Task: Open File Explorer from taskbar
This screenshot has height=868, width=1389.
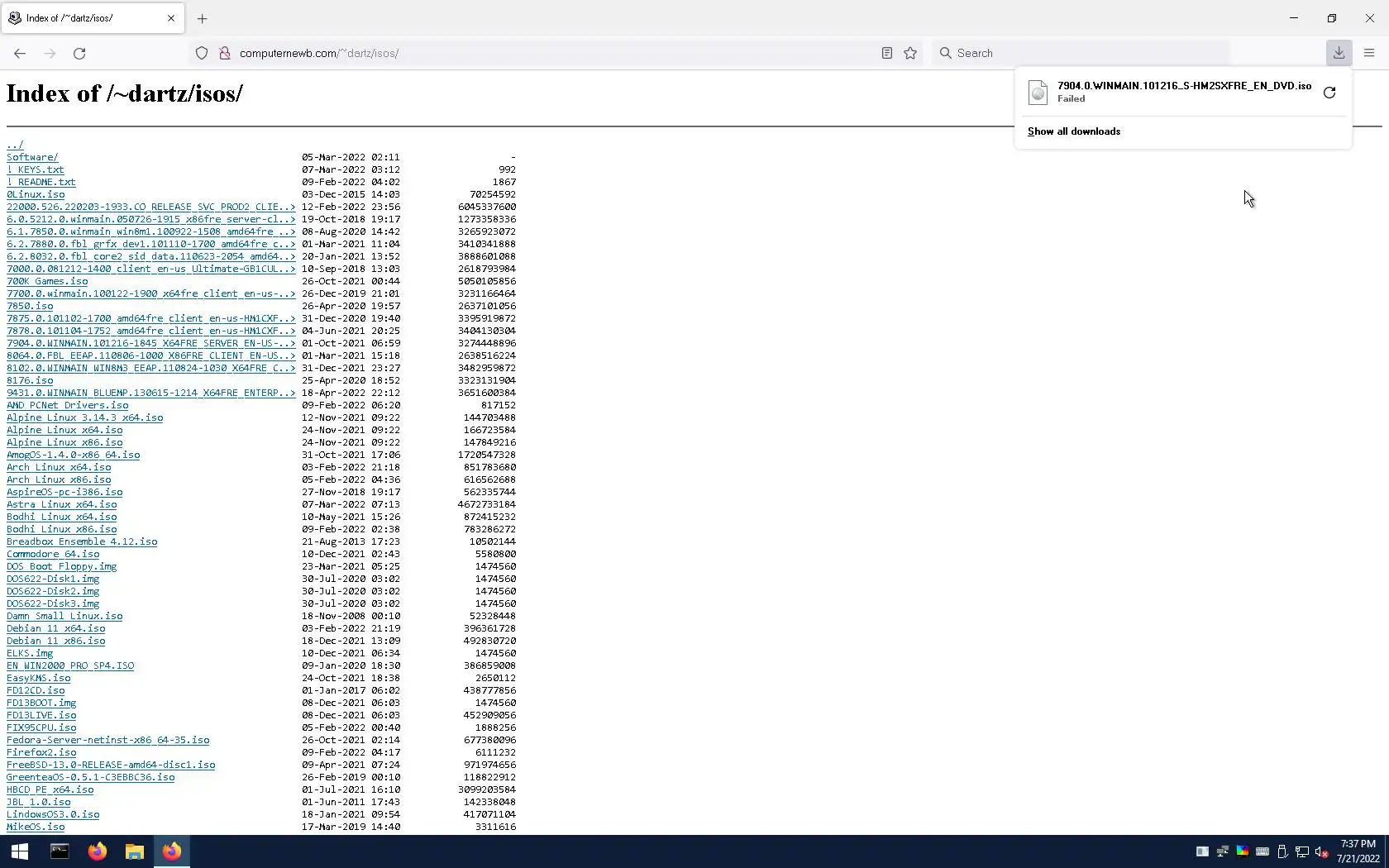Action: (x=134, y=851)
